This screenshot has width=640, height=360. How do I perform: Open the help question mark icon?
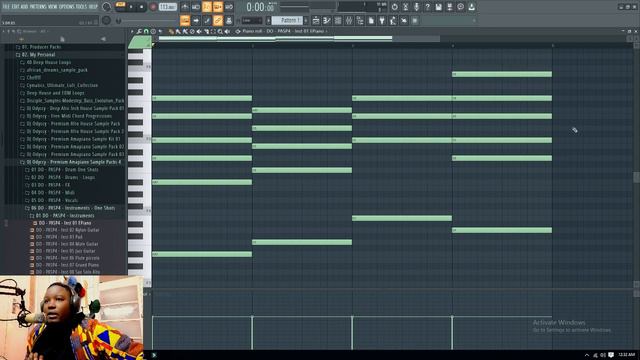tap(428, 7)
